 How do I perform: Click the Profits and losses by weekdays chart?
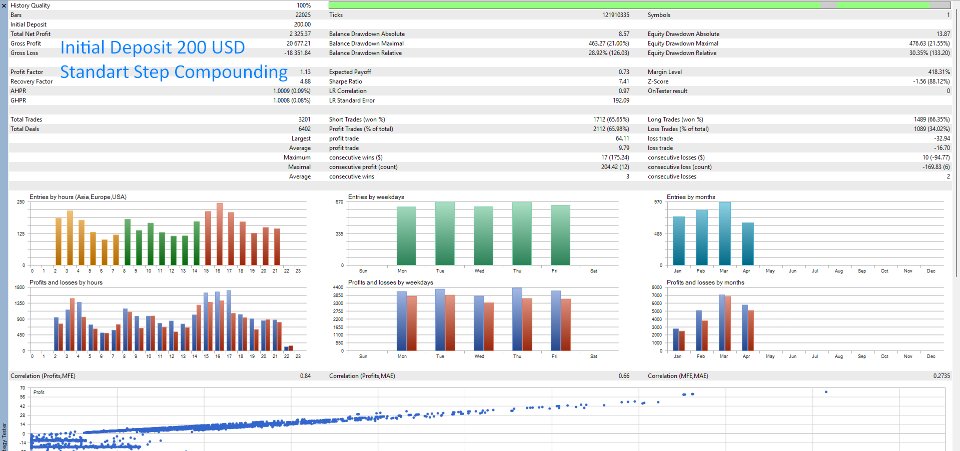pos(481,319)
